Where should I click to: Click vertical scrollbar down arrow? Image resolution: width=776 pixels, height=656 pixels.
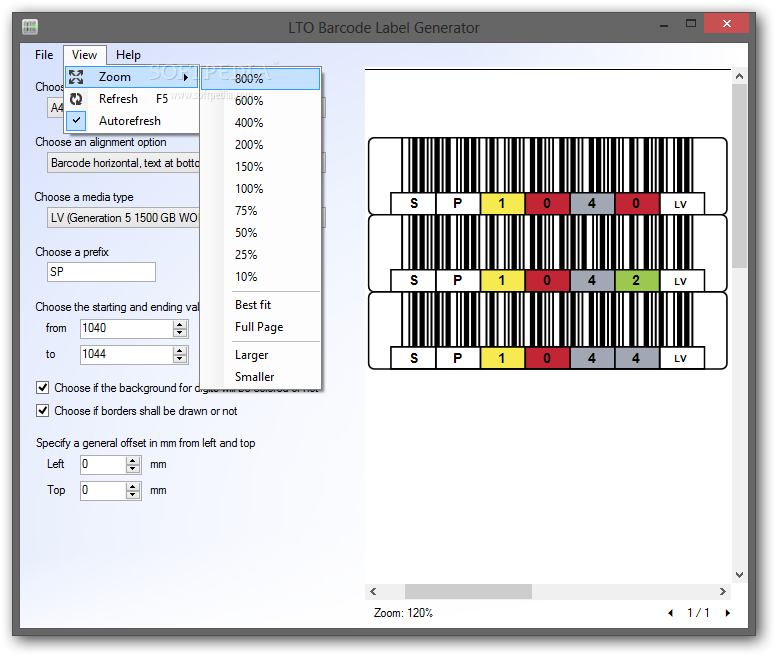tap(739, 575)
